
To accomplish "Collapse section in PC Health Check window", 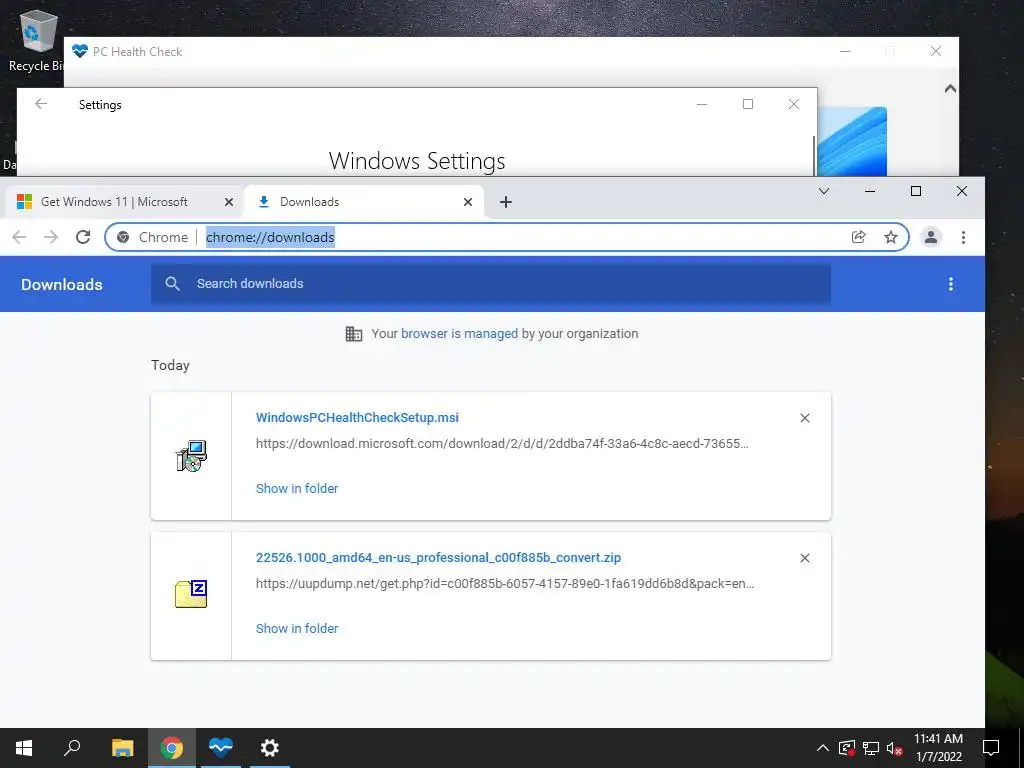I will [x=950, y=88].
